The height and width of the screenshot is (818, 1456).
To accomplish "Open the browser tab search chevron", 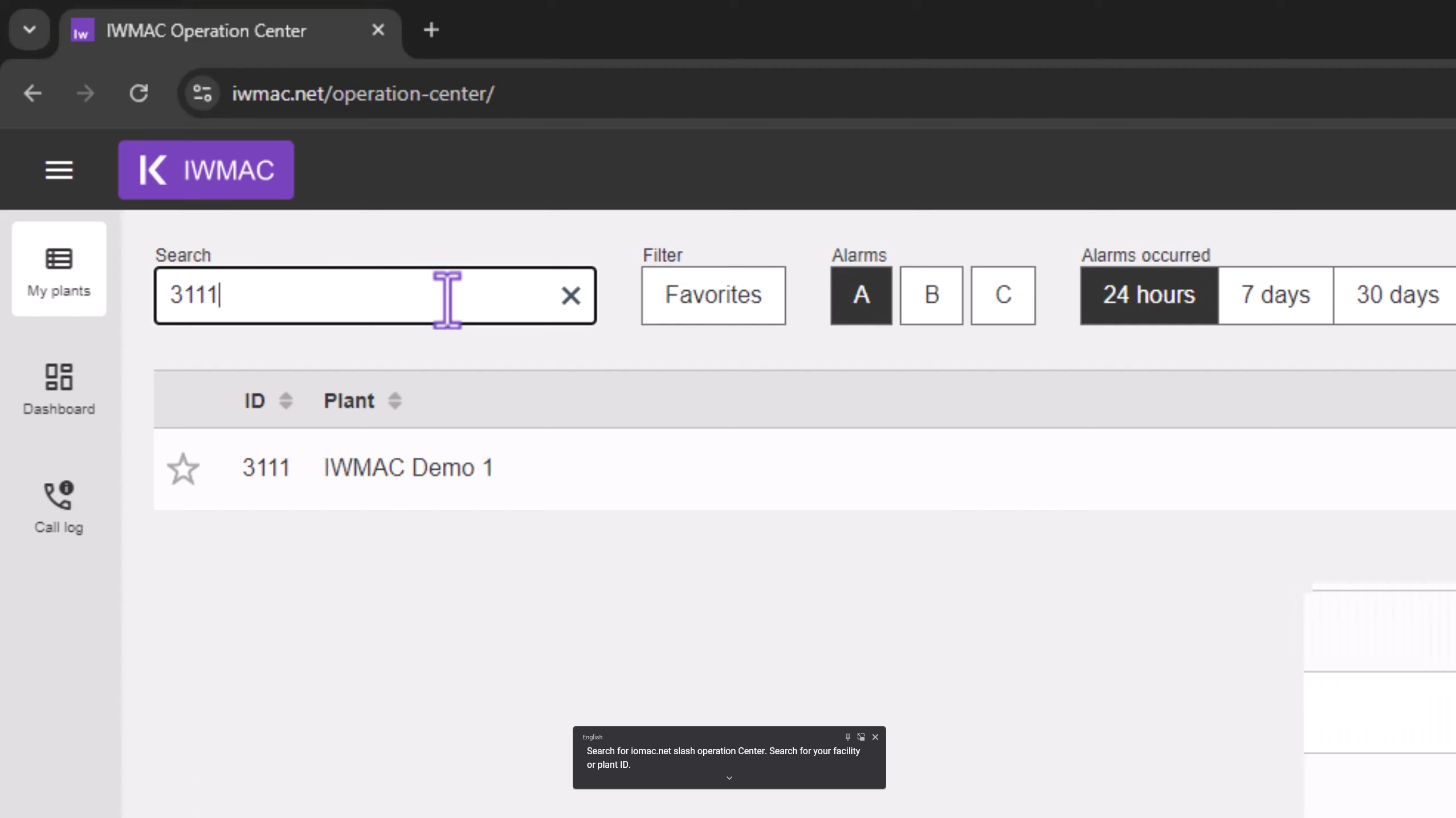I will 30,30.
